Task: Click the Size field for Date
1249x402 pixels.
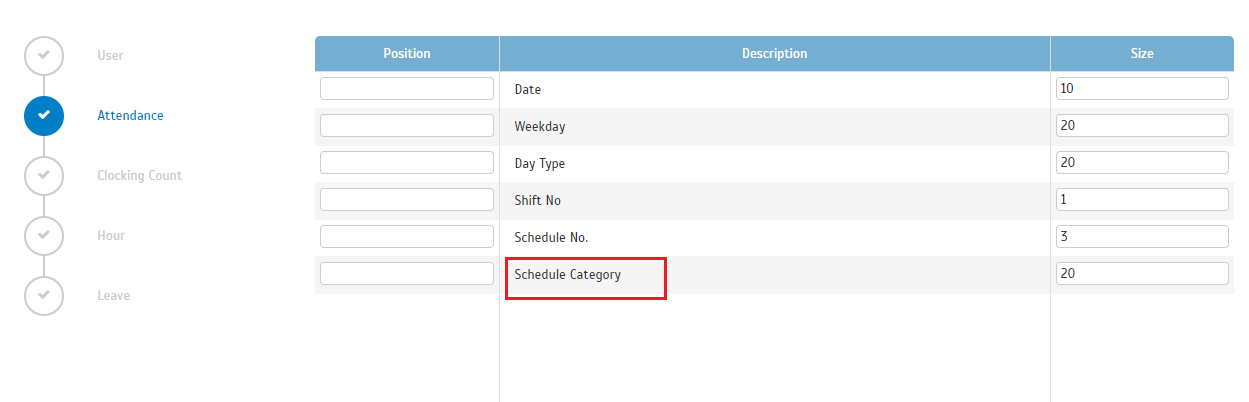Action: [x=1142, y=89]
